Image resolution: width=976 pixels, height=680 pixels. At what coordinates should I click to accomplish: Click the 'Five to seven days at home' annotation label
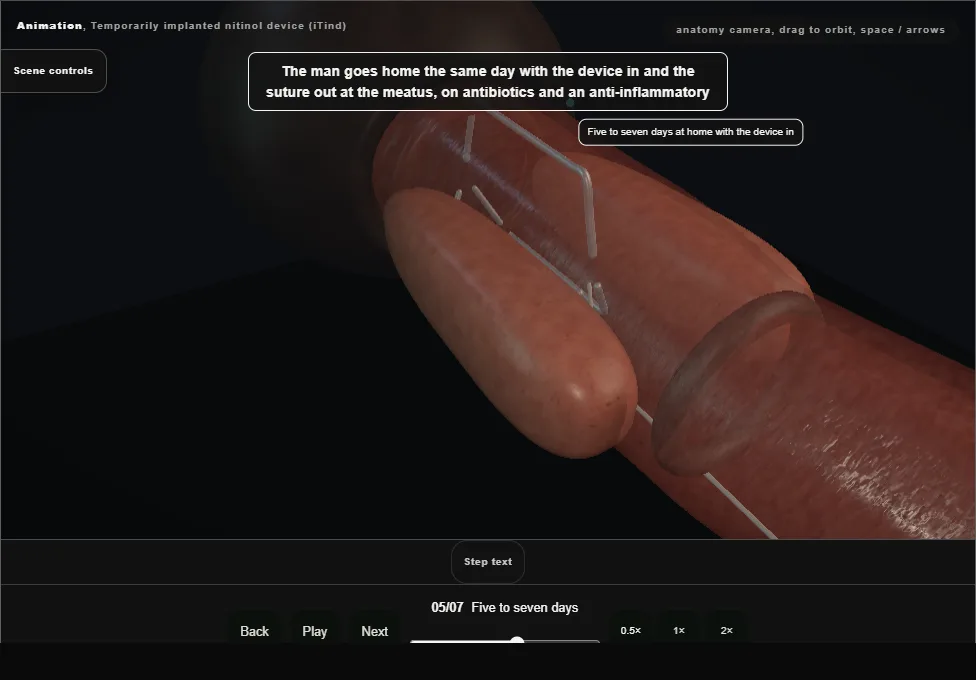[690, 132]
